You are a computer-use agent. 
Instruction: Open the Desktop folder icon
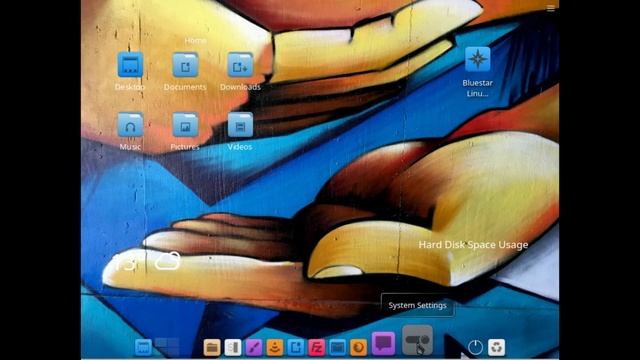tap(130, 64)
